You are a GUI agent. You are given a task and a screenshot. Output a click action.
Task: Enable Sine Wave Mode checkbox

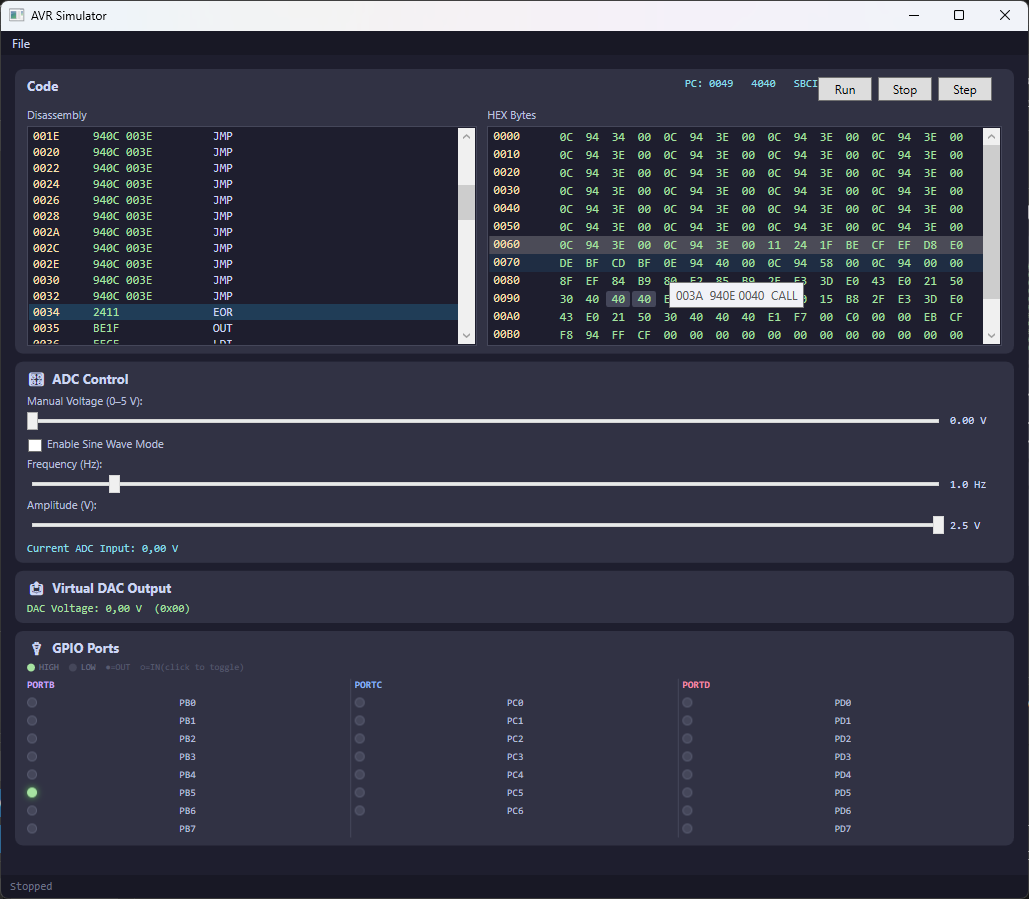(x=35, y=445)
